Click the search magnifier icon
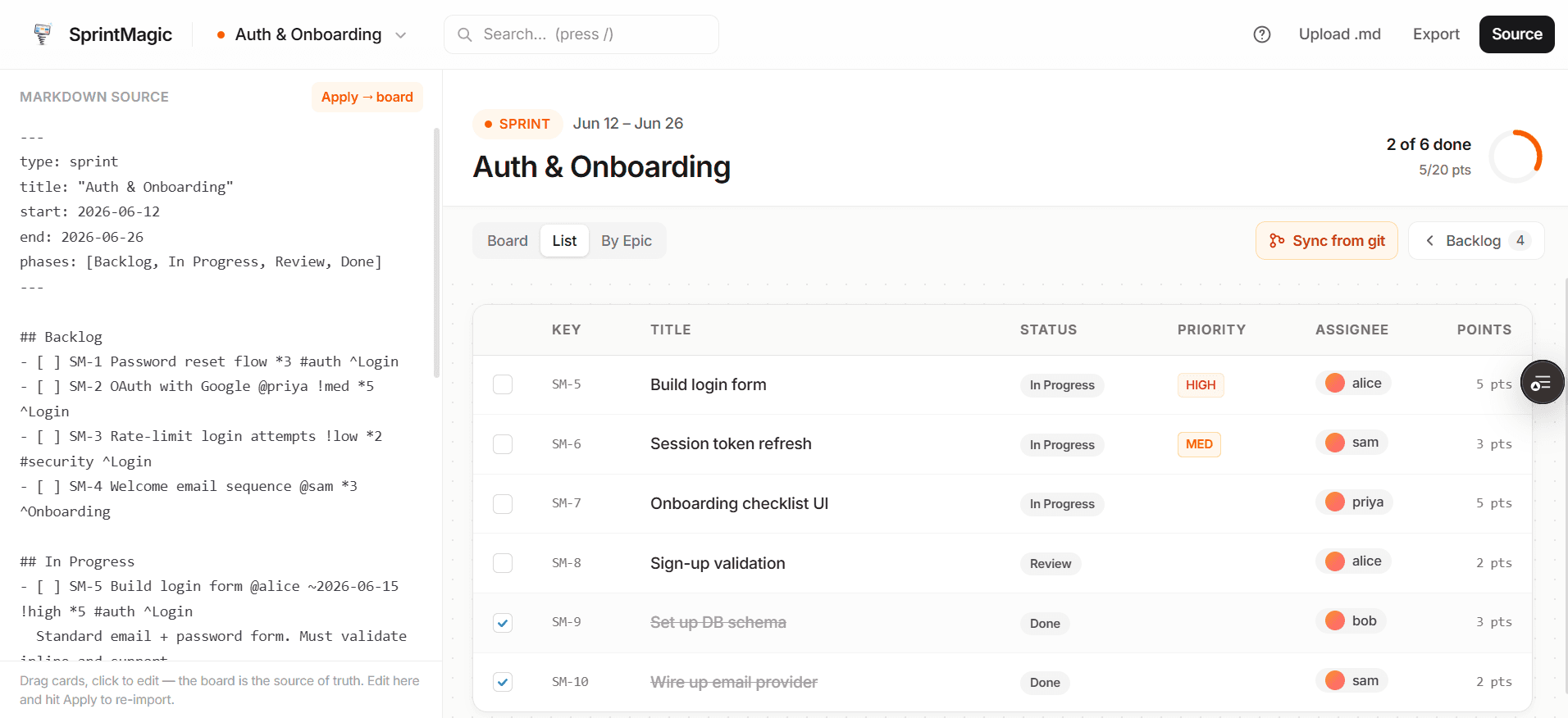1568x718 pixels. 465,34
